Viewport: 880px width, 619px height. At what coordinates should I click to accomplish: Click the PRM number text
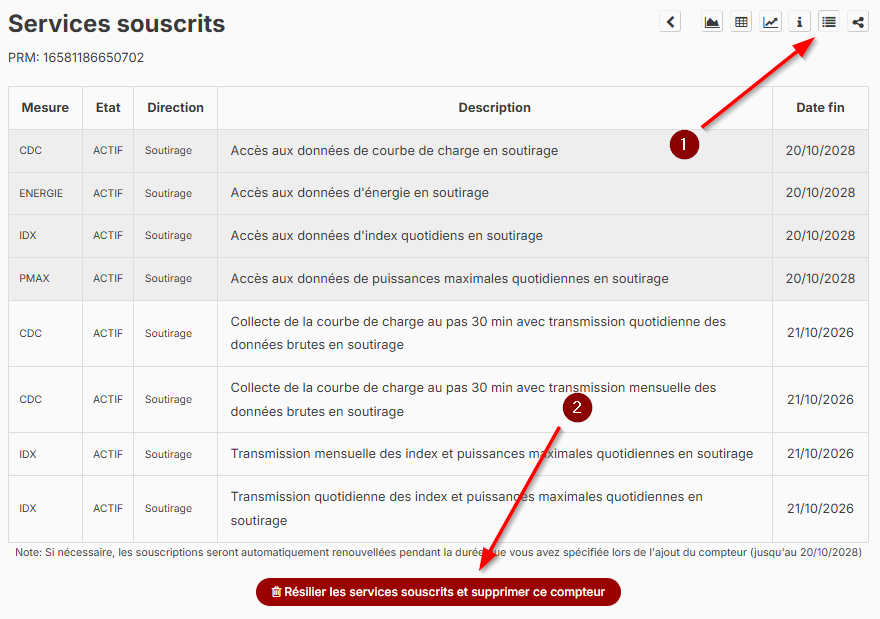[76, 58]
